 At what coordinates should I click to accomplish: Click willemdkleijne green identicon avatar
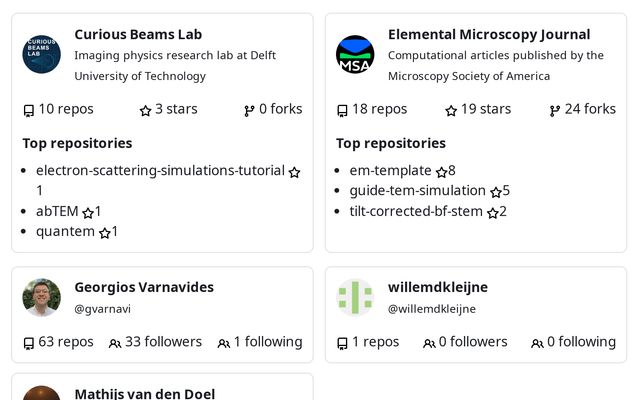tap(355, 297)
